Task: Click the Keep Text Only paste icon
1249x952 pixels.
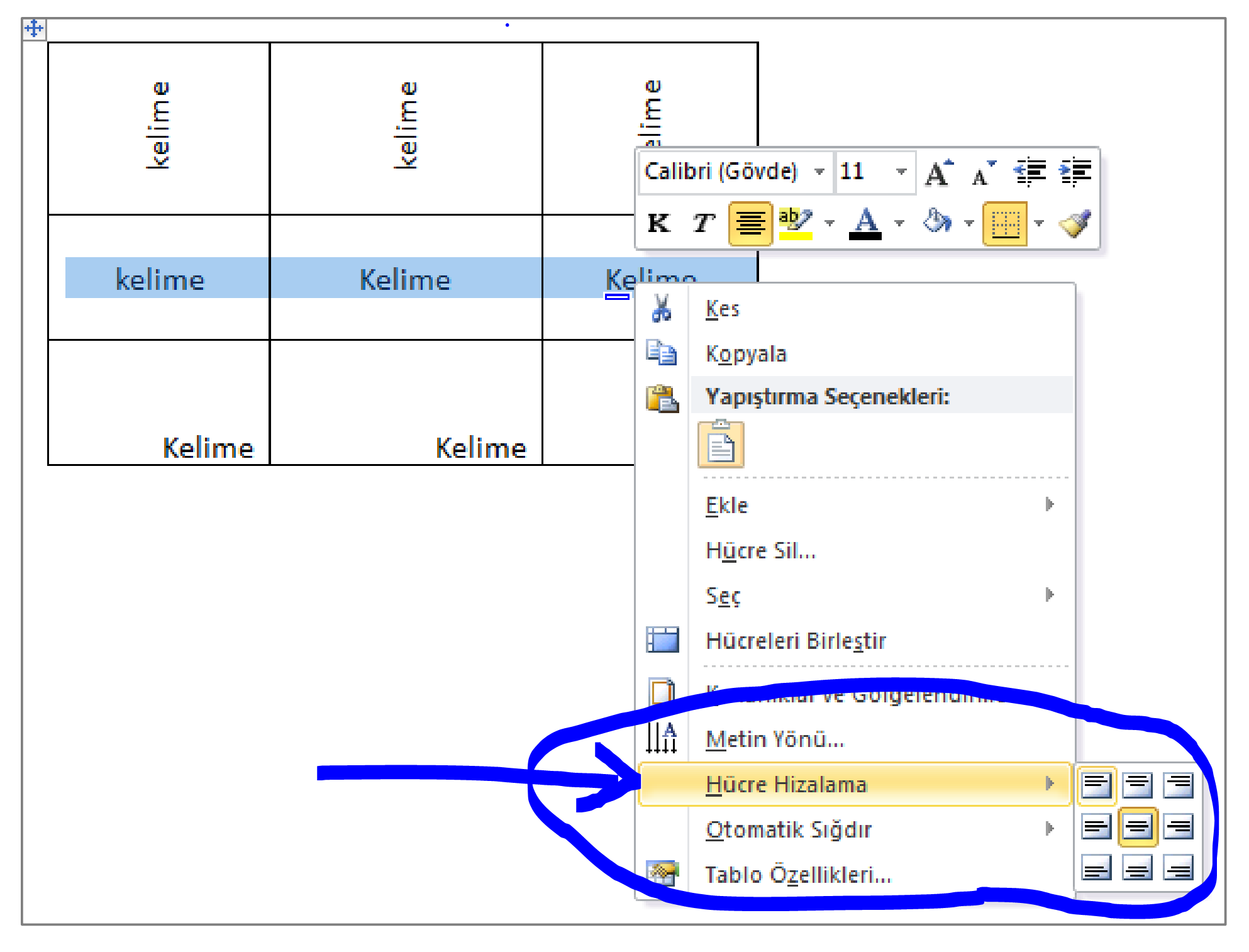Action: [x=721, y=445]
